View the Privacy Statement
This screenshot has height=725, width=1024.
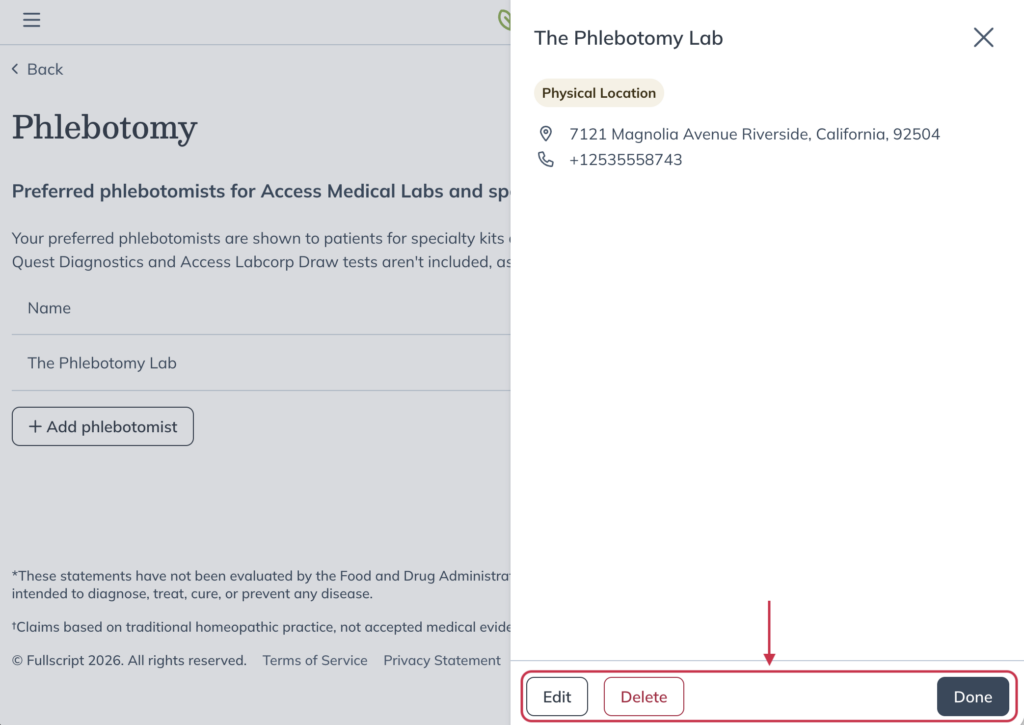click(442, 660)
